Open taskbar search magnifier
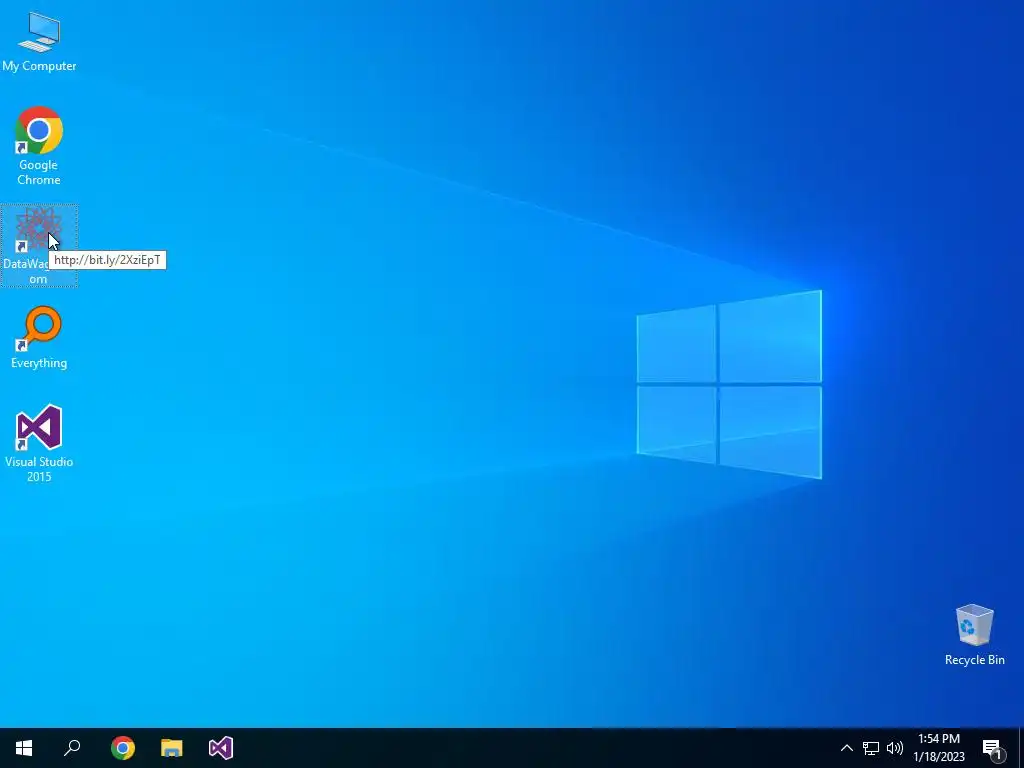 tap(72, 748)
